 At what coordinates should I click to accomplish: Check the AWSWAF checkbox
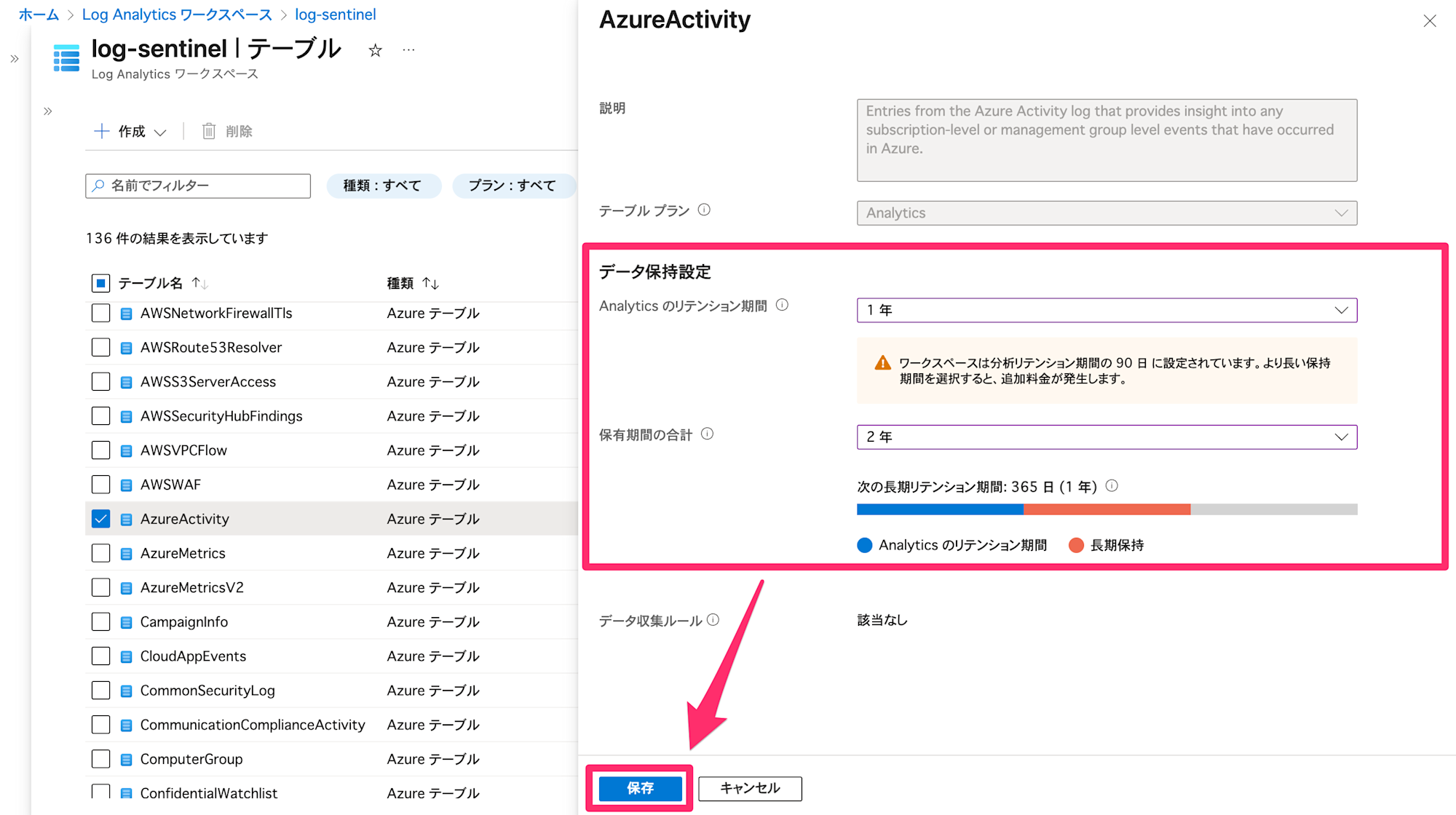100,485
